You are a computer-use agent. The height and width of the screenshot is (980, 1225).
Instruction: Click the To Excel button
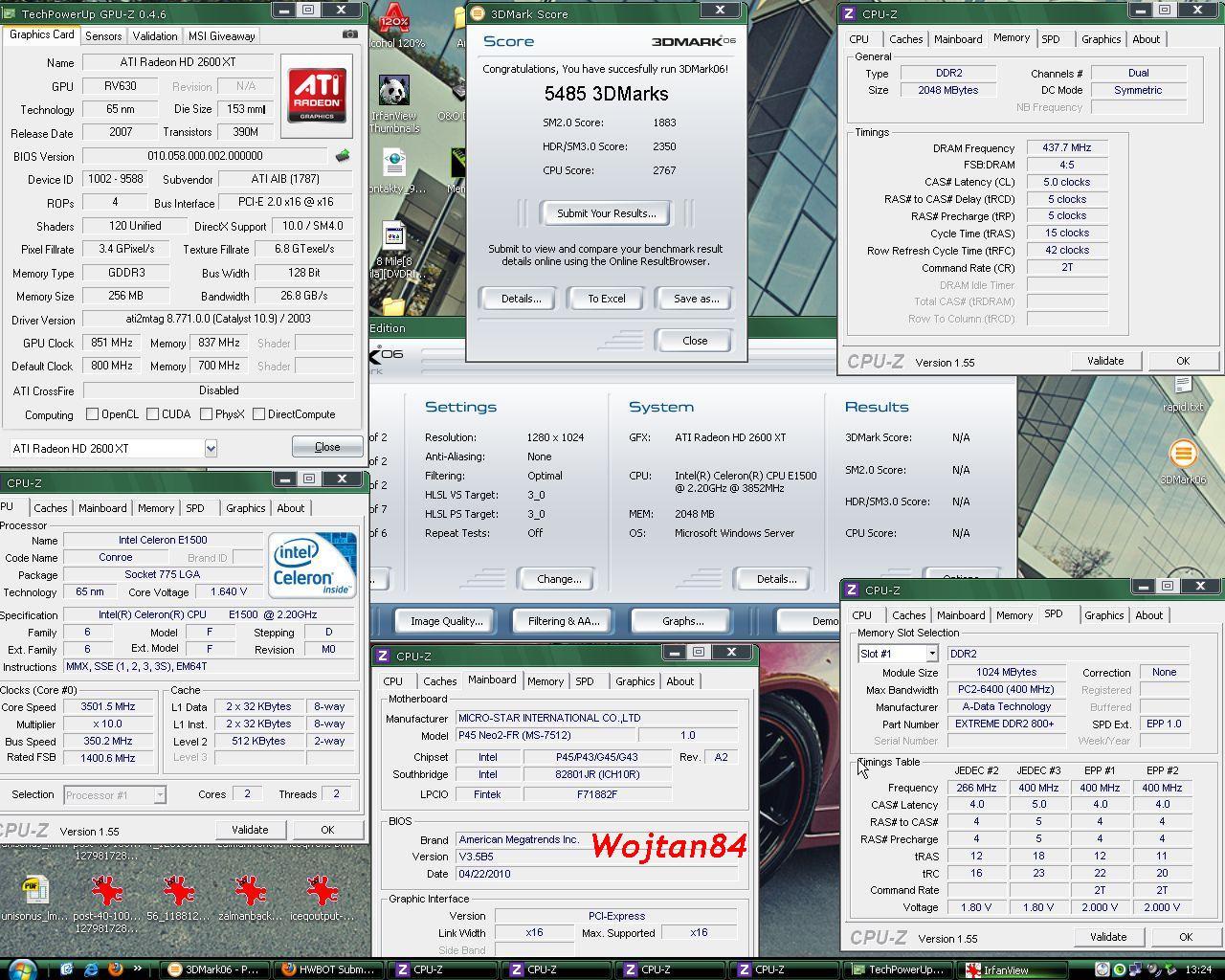[607, 299]
